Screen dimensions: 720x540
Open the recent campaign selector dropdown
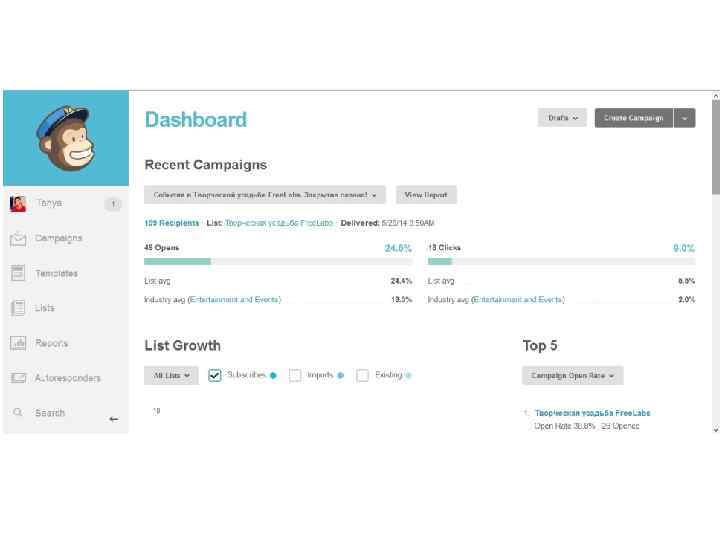[x=264, y=195]
